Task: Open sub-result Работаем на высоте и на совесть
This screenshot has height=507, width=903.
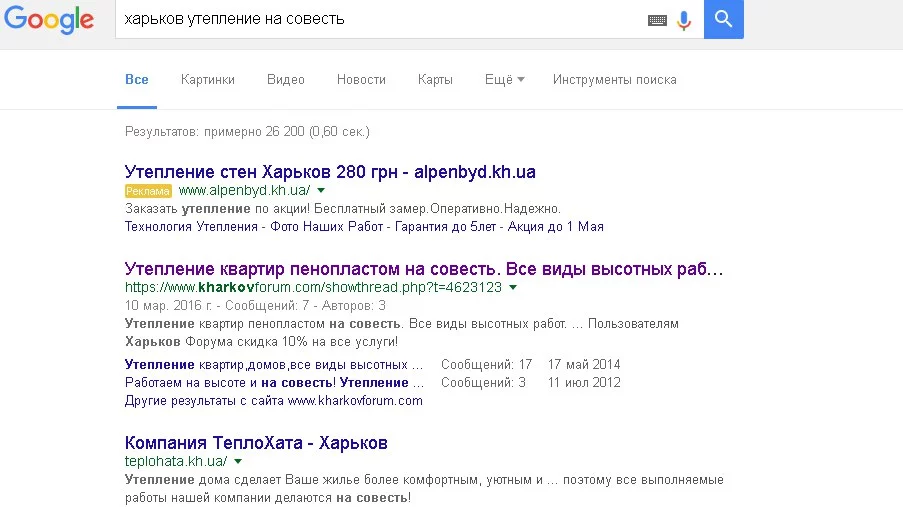Action: tap(274, 383)
